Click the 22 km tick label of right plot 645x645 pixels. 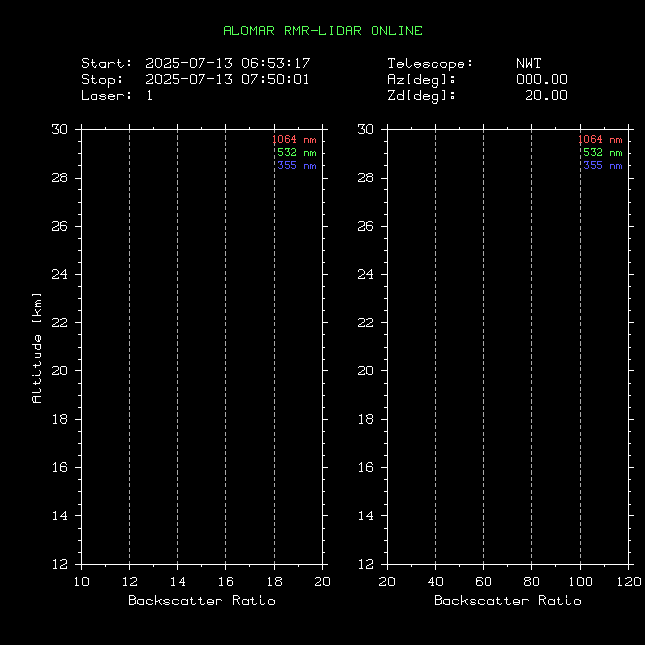[x=366, y=322]
